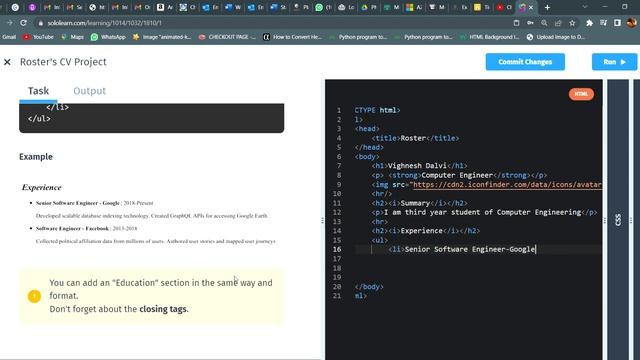Viewport: 640px width, 360px height.
Task: Open the Output tab
Action: [x=89, y=91]
